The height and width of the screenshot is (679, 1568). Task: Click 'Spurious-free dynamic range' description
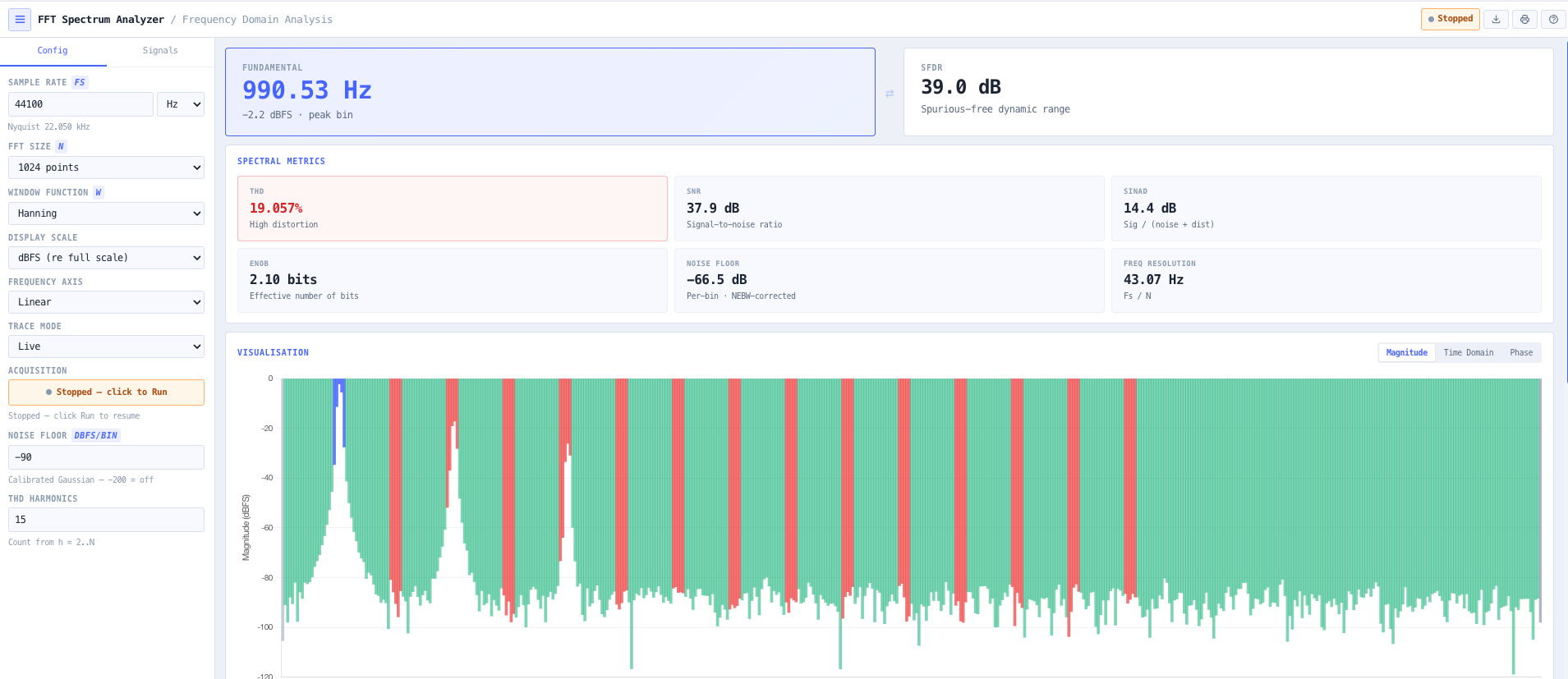(996, 109)
